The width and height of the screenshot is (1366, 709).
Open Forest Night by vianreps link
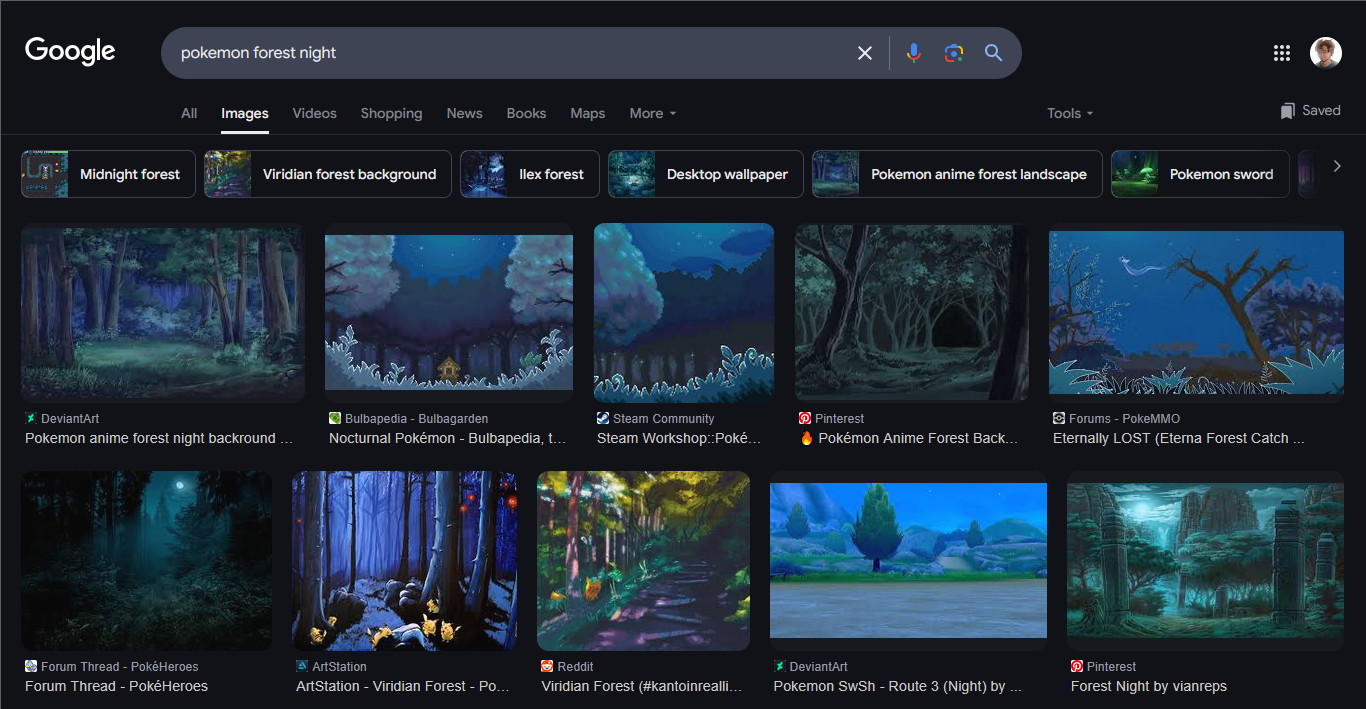(x=1148, y=686)
